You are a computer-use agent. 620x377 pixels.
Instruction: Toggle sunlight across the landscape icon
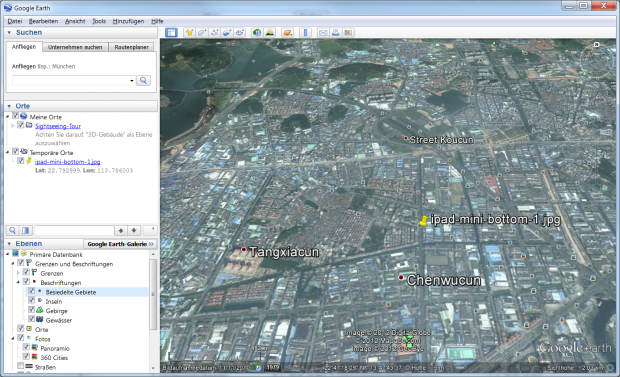click(x=270, y=32)
